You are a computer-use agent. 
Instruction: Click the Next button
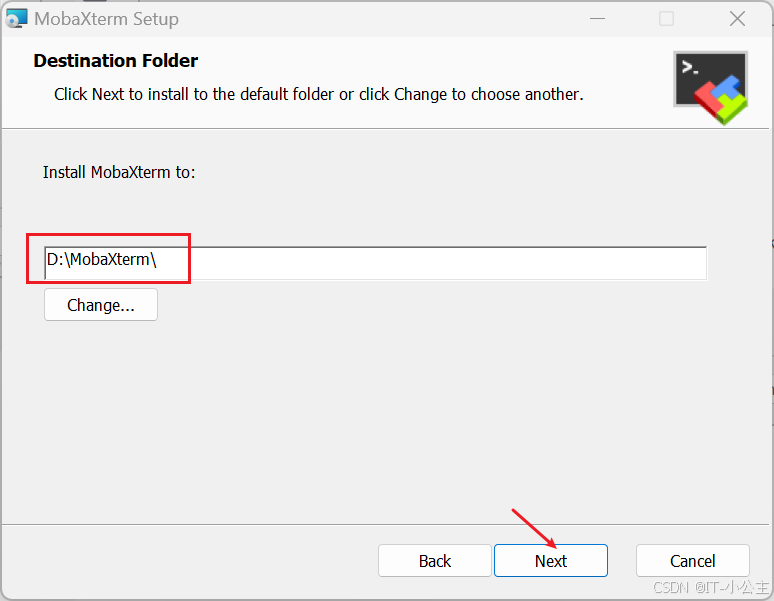pyautogui.click(x=550, y=561)
